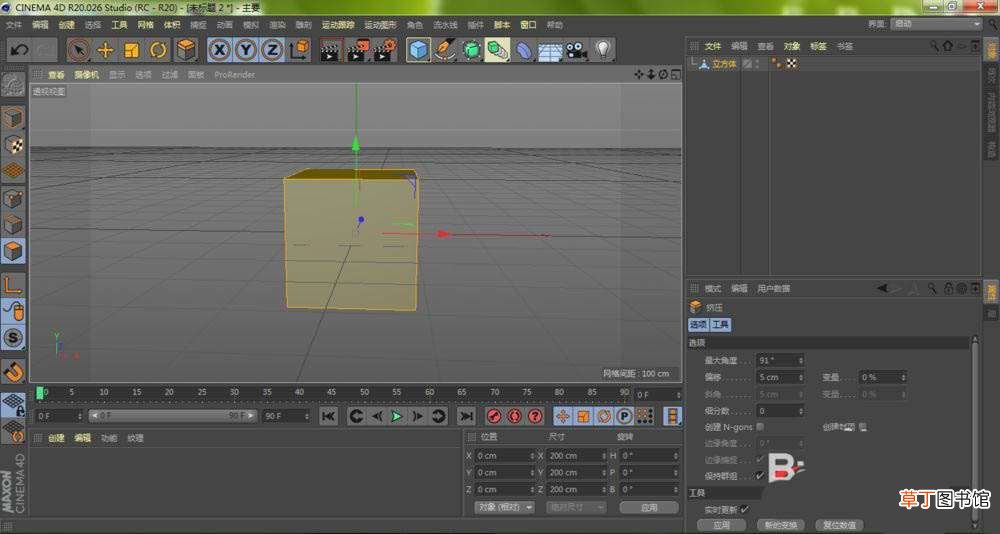Image resolution: width=1000 pixels, height=534 pixels.
Task: Toggle autokeying red button
Action: (x=514, y=417)
